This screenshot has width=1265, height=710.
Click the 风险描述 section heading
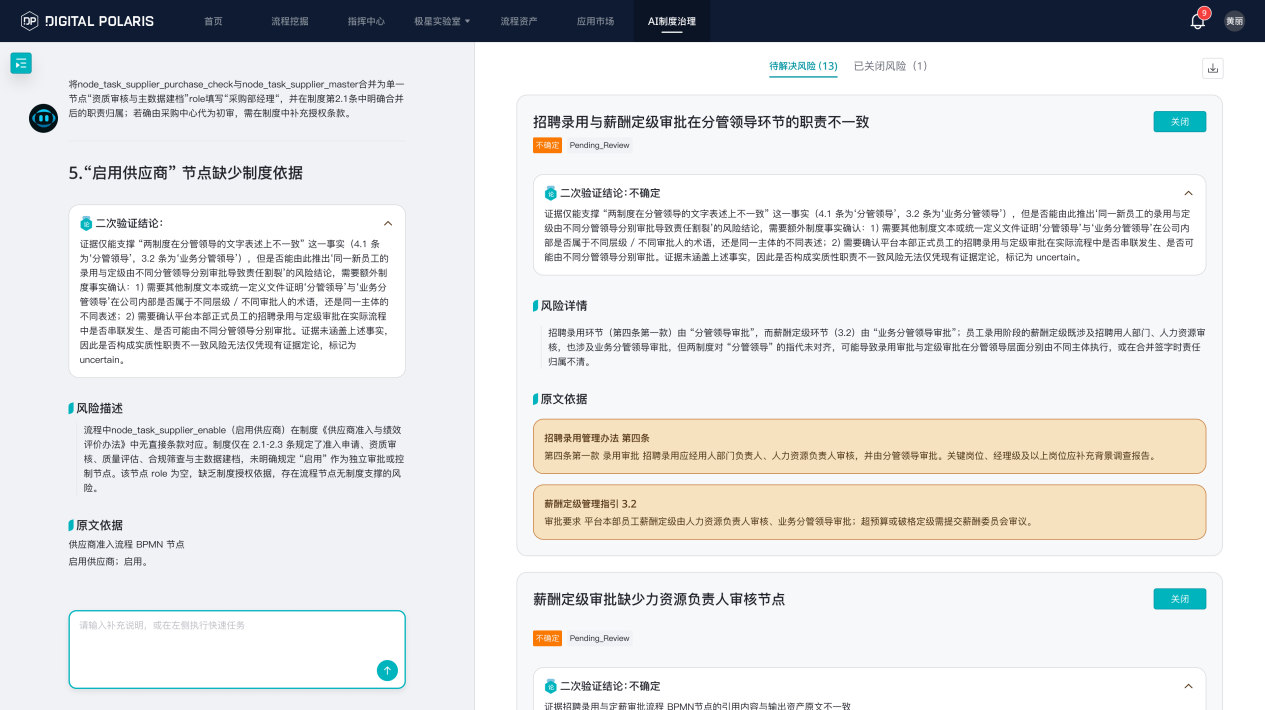click(x=99, y=408)
